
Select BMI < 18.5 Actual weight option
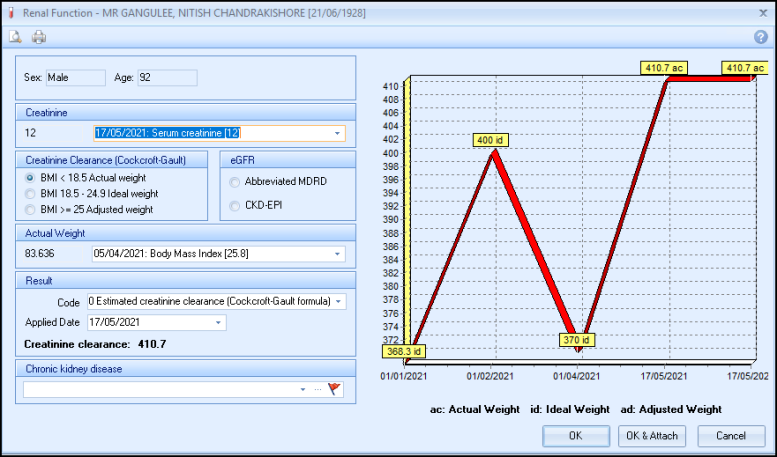point(31,177)
